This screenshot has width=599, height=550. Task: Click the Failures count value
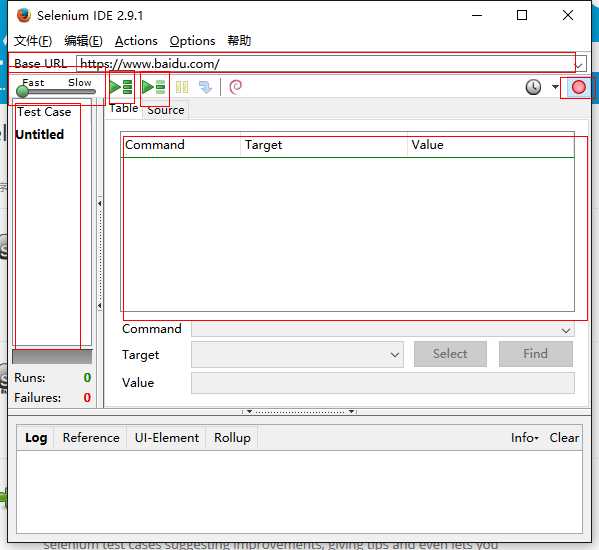tap(87, 398)
